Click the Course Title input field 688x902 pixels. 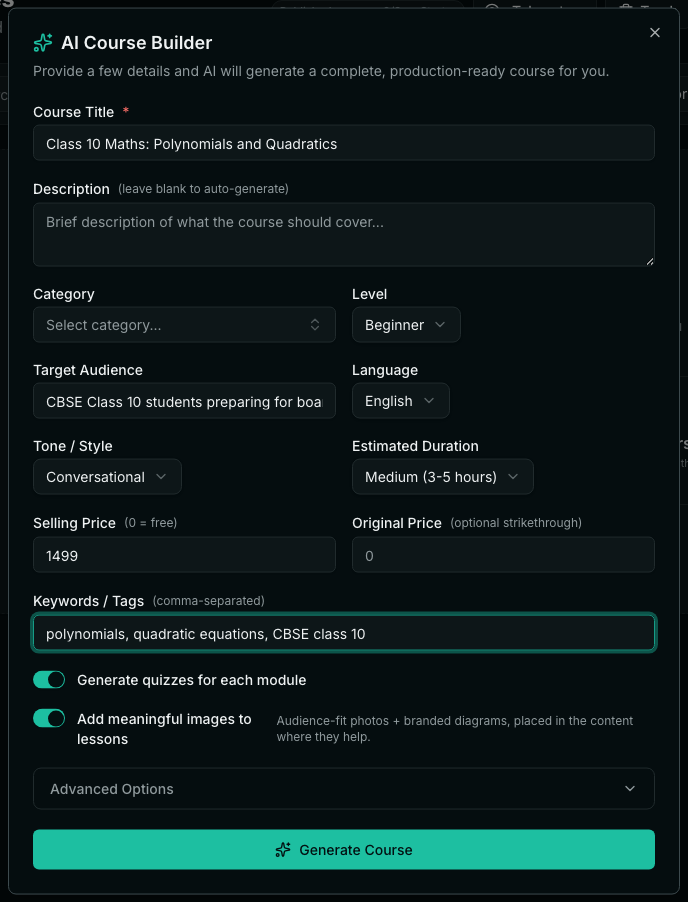click(344, 143)
